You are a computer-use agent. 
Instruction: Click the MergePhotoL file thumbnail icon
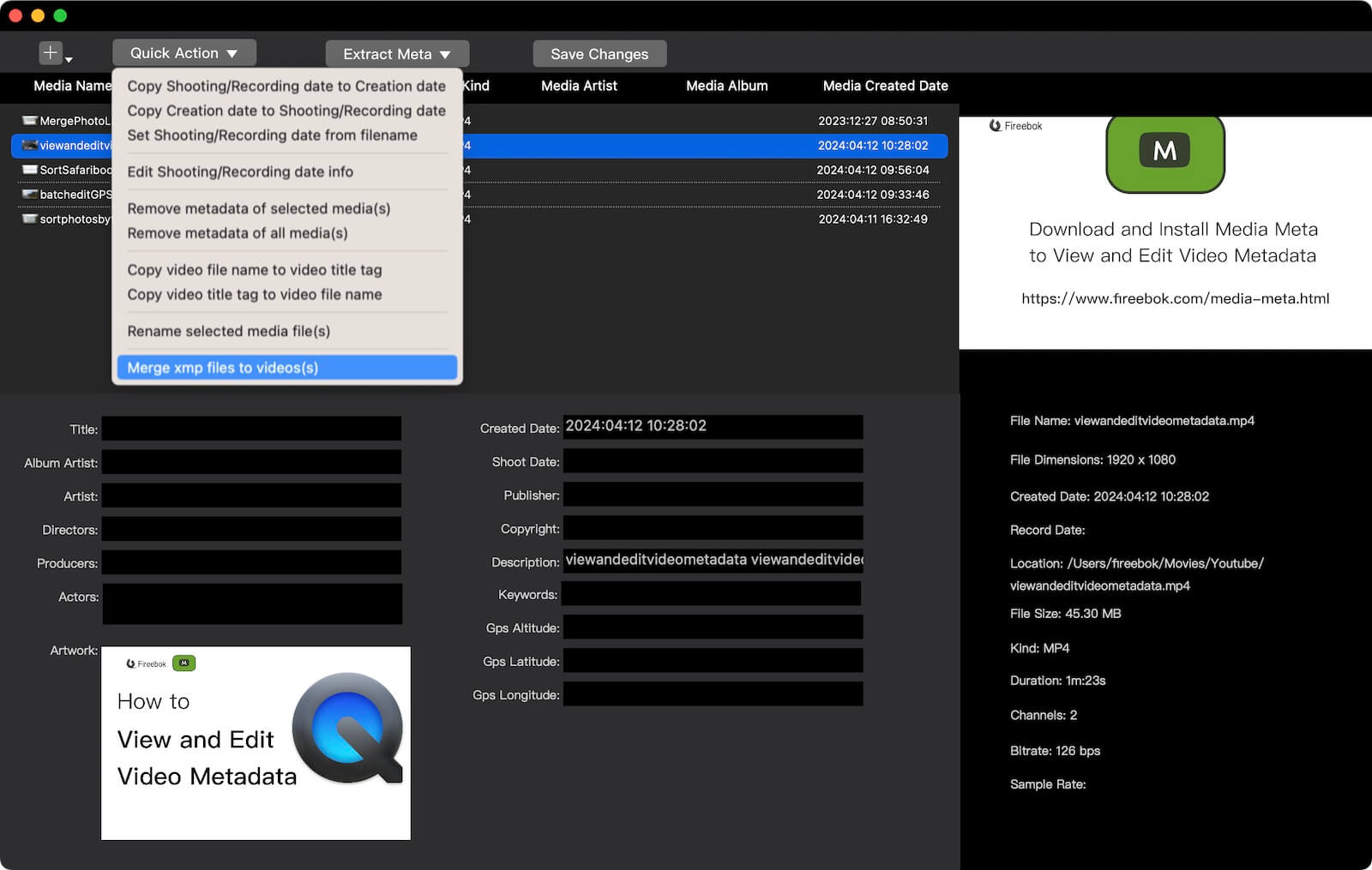30,121
